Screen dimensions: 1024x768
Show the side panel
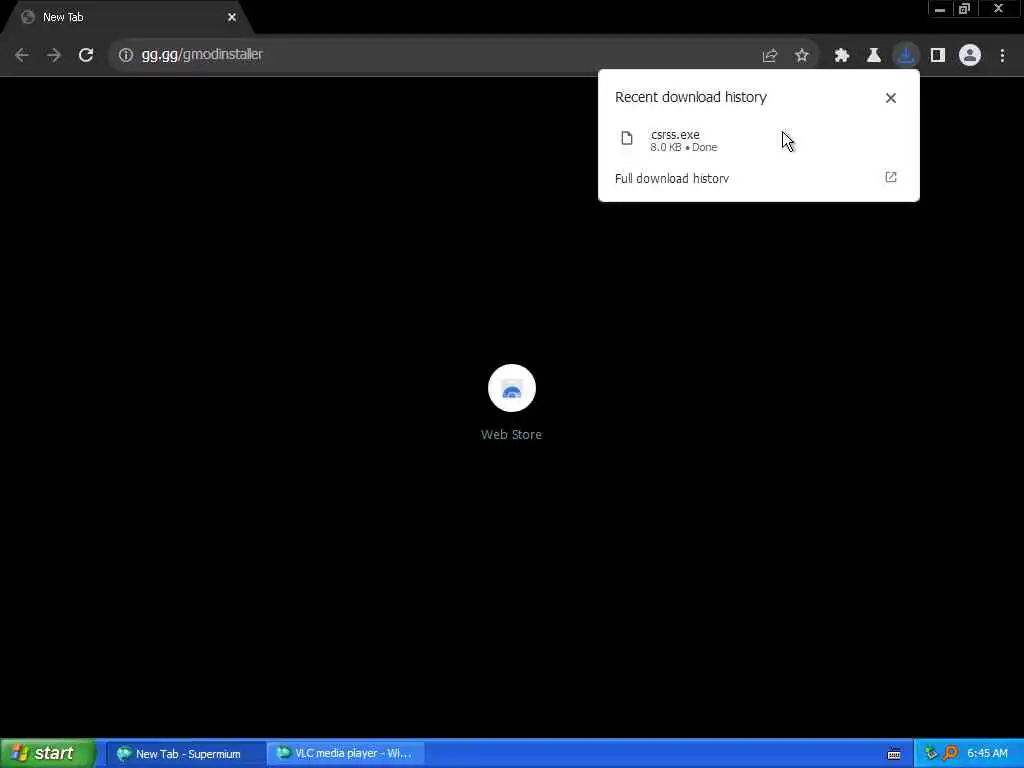point(938,56)
